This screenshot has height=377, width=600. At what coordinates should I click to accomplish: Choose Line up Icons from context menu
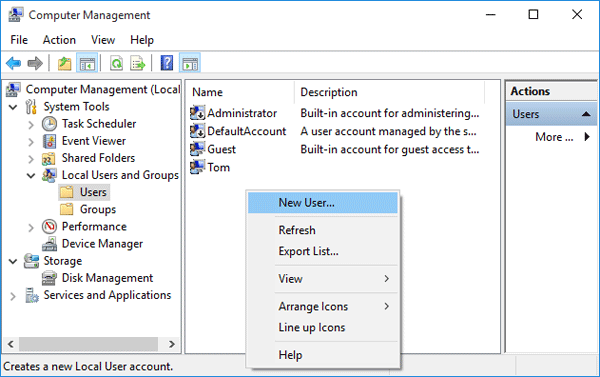click(323, 327)
